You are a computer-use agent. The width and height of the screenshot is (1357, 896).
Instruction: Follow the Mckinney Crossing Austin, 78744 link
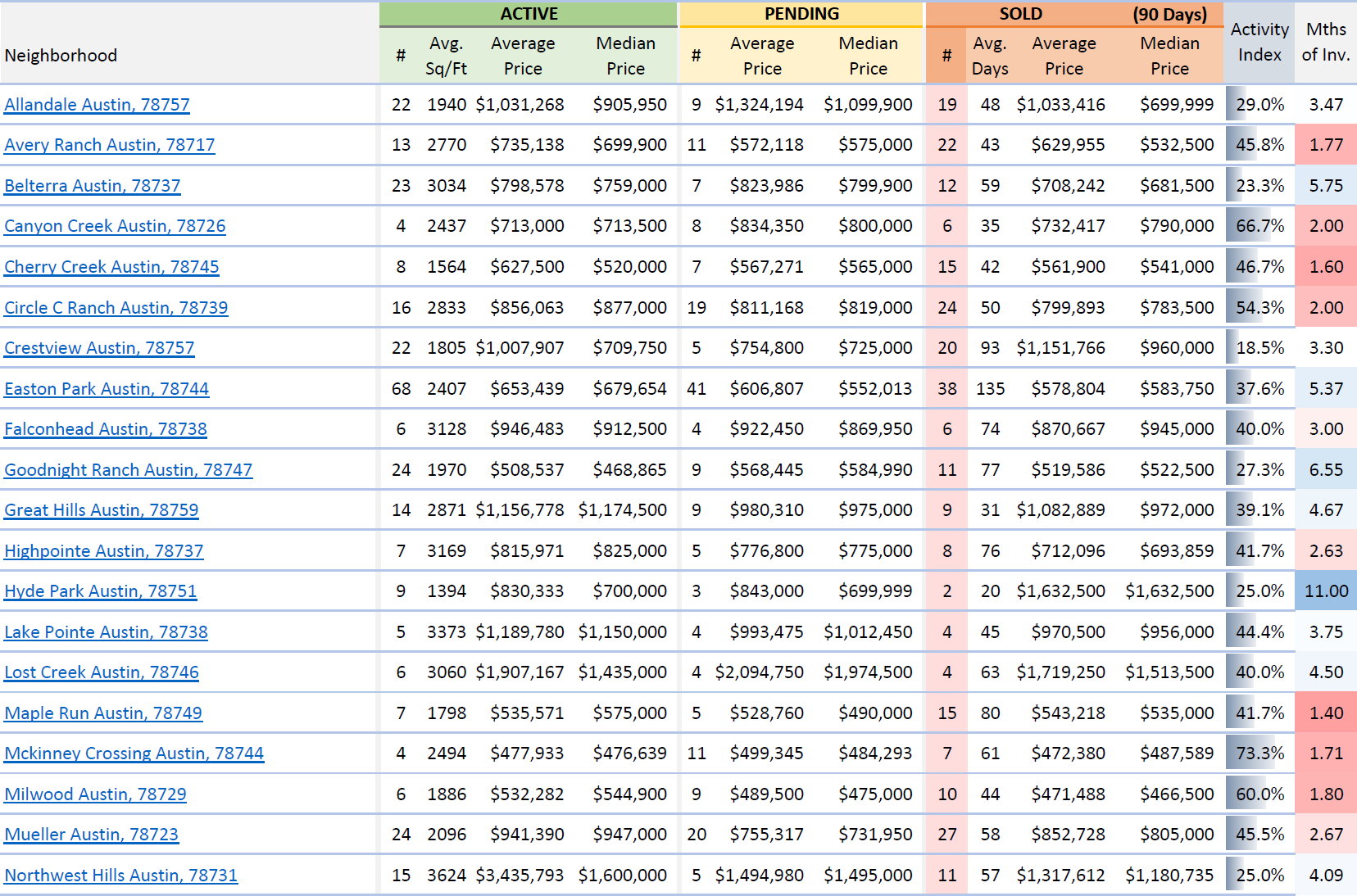(134, 753)
